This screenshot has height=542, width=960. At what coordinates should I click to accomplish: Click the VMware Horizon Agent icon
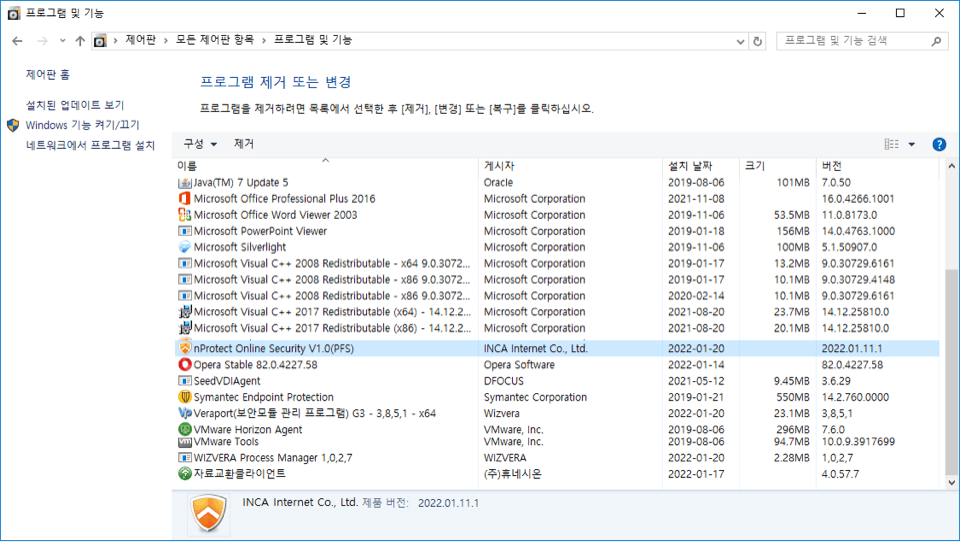(x=184, y=430)
